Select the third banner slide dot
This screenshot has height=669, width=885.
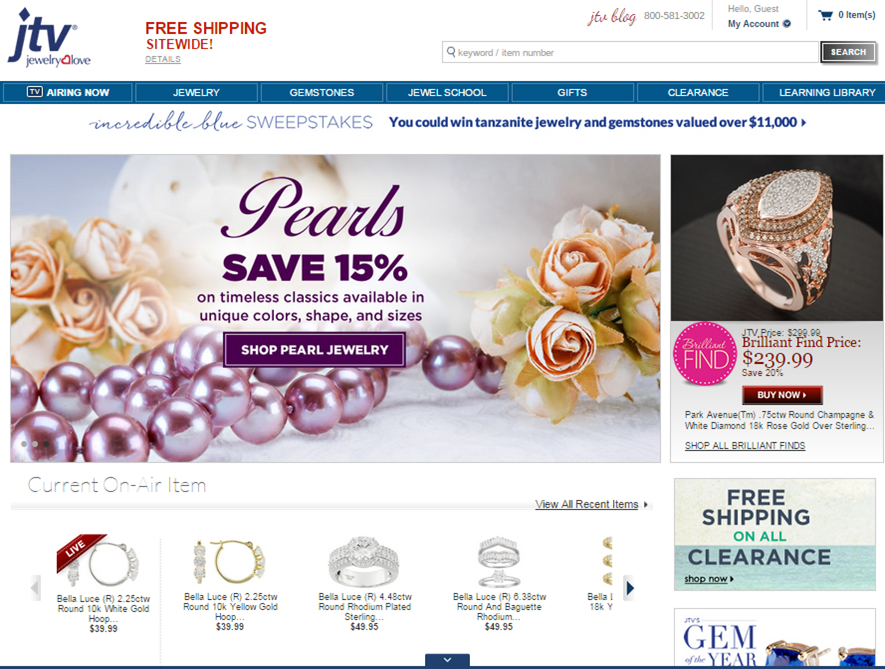(x=46, y=444)
